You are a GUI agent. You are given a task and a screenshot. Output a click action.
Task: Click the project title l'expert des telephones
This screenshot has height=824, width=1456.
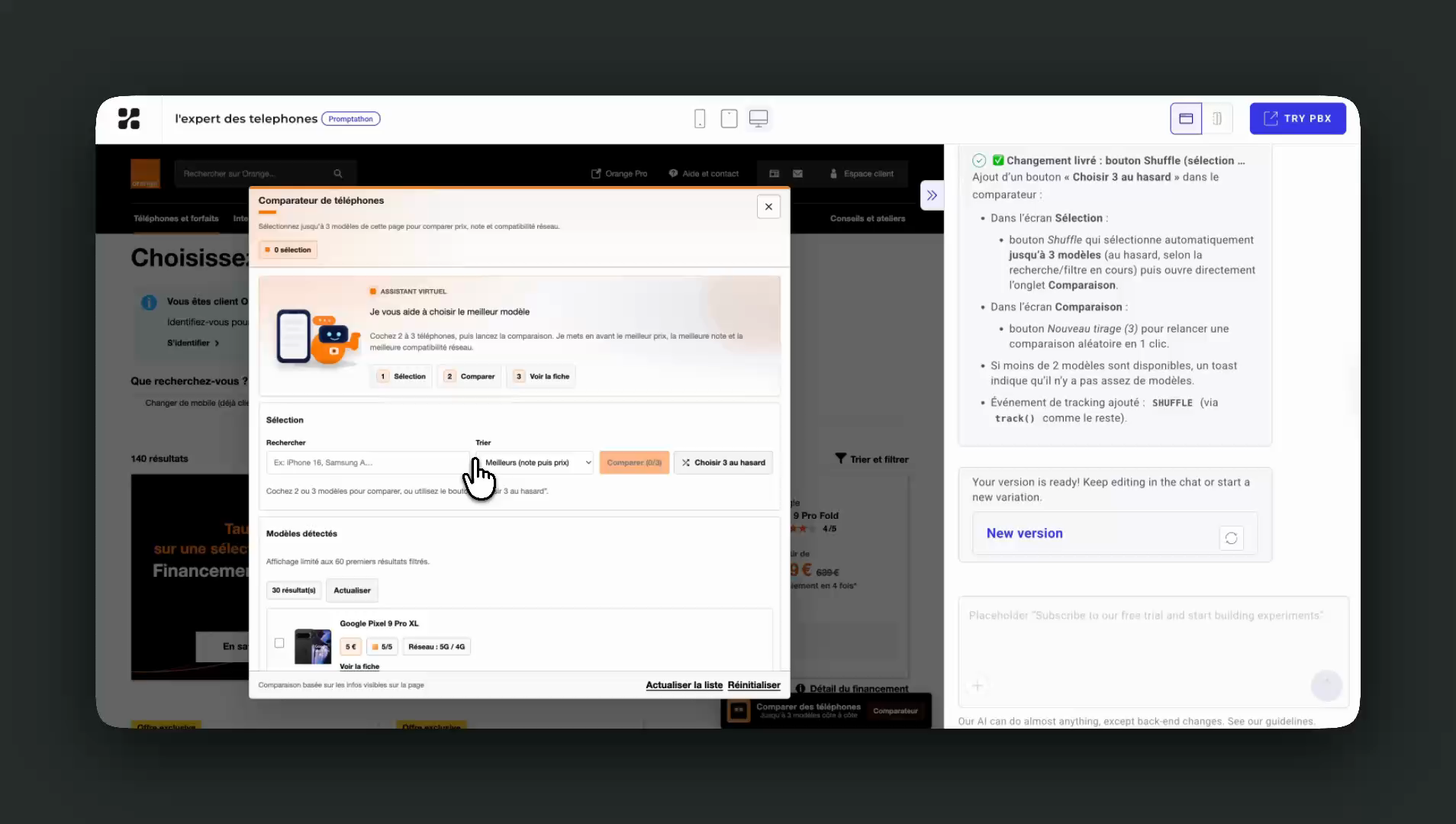246,119
